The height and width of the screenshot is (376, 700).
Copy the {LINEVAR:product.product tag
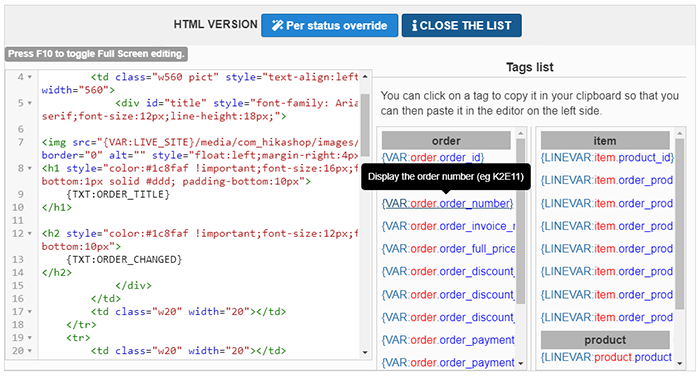point(606,357)
